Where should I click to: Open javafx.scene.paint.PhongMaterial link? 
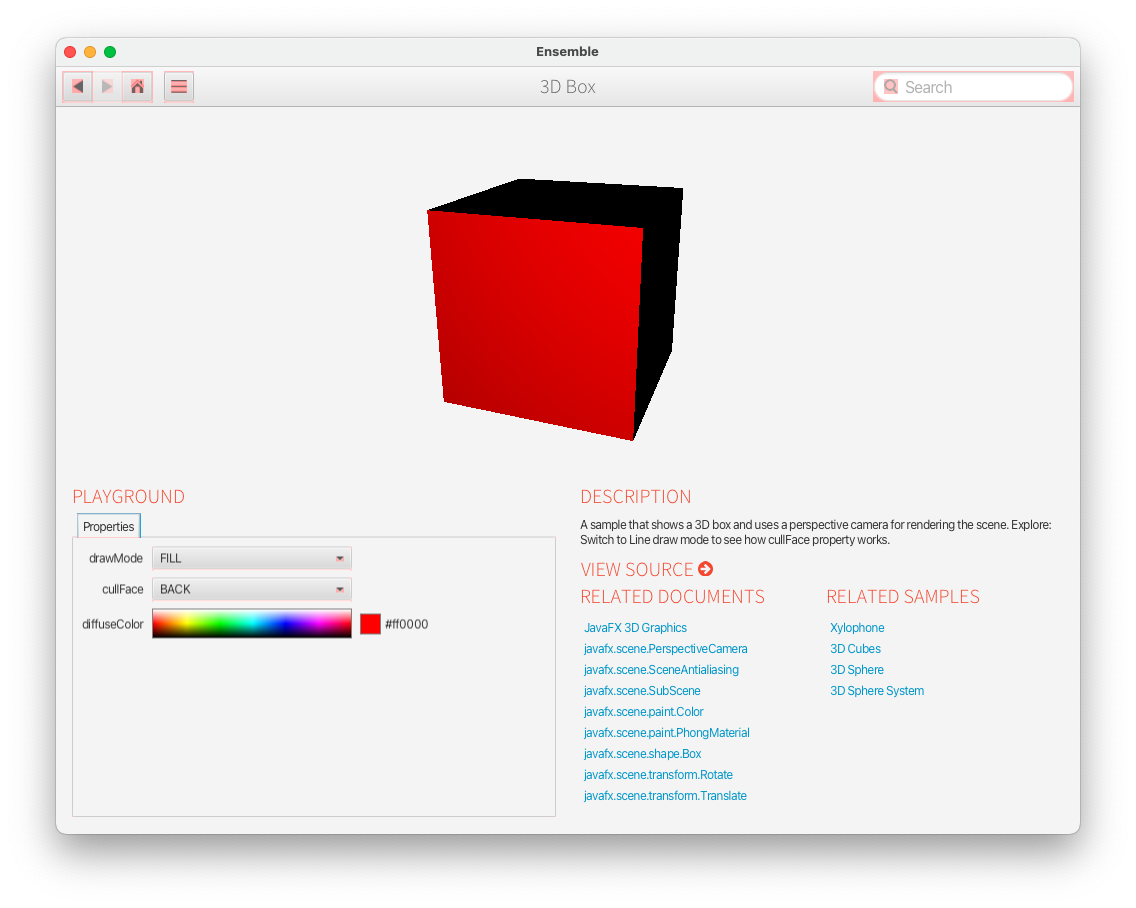pos(666,733)
